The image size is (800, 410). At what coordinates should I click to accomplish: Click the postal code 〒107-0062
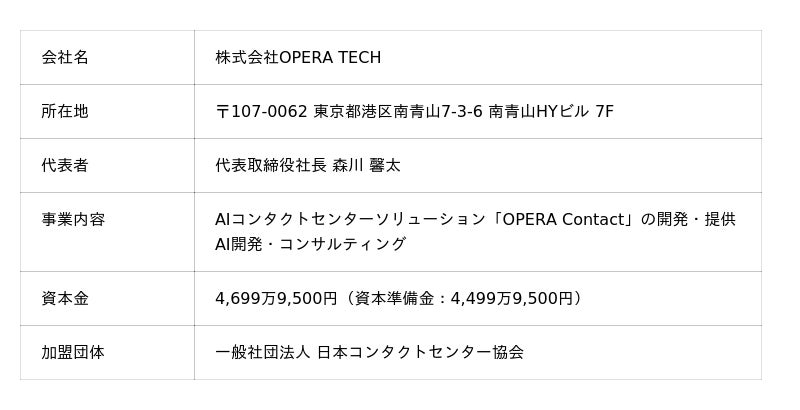click(262, 112)
